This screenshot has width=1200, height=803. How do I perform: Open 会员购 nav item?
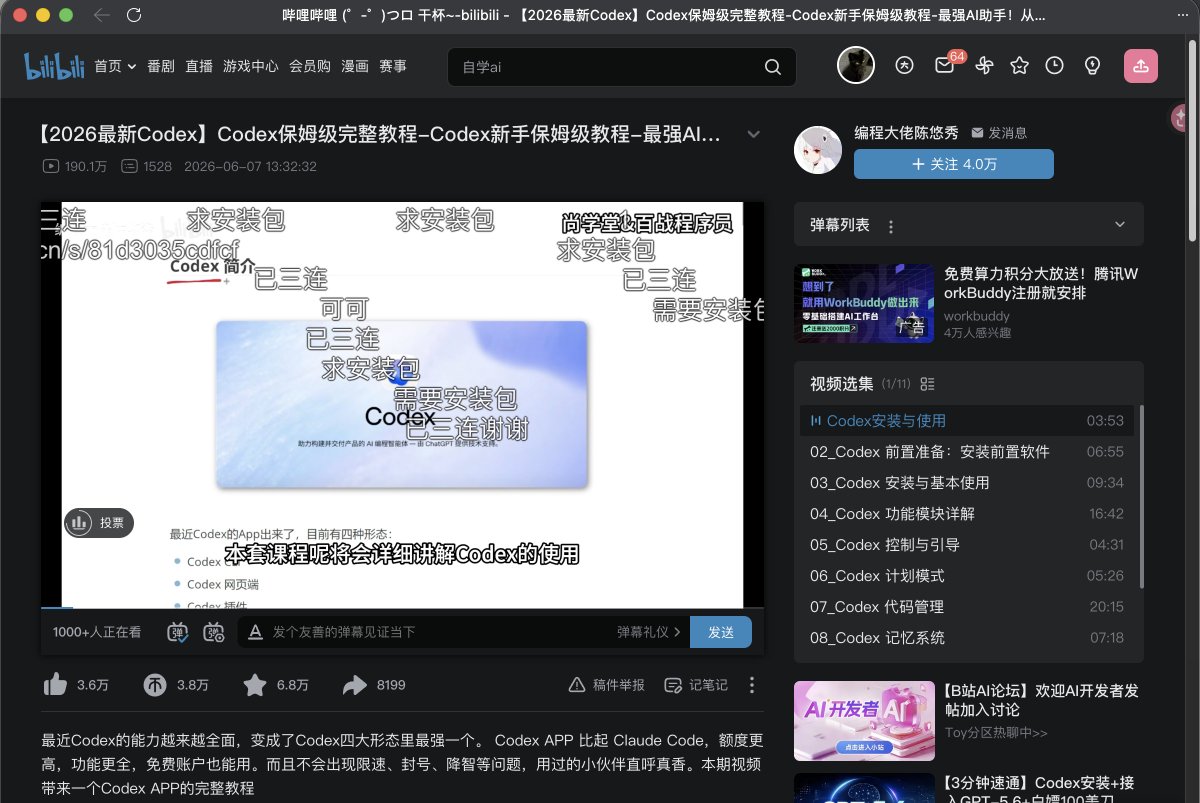[310, 66]
